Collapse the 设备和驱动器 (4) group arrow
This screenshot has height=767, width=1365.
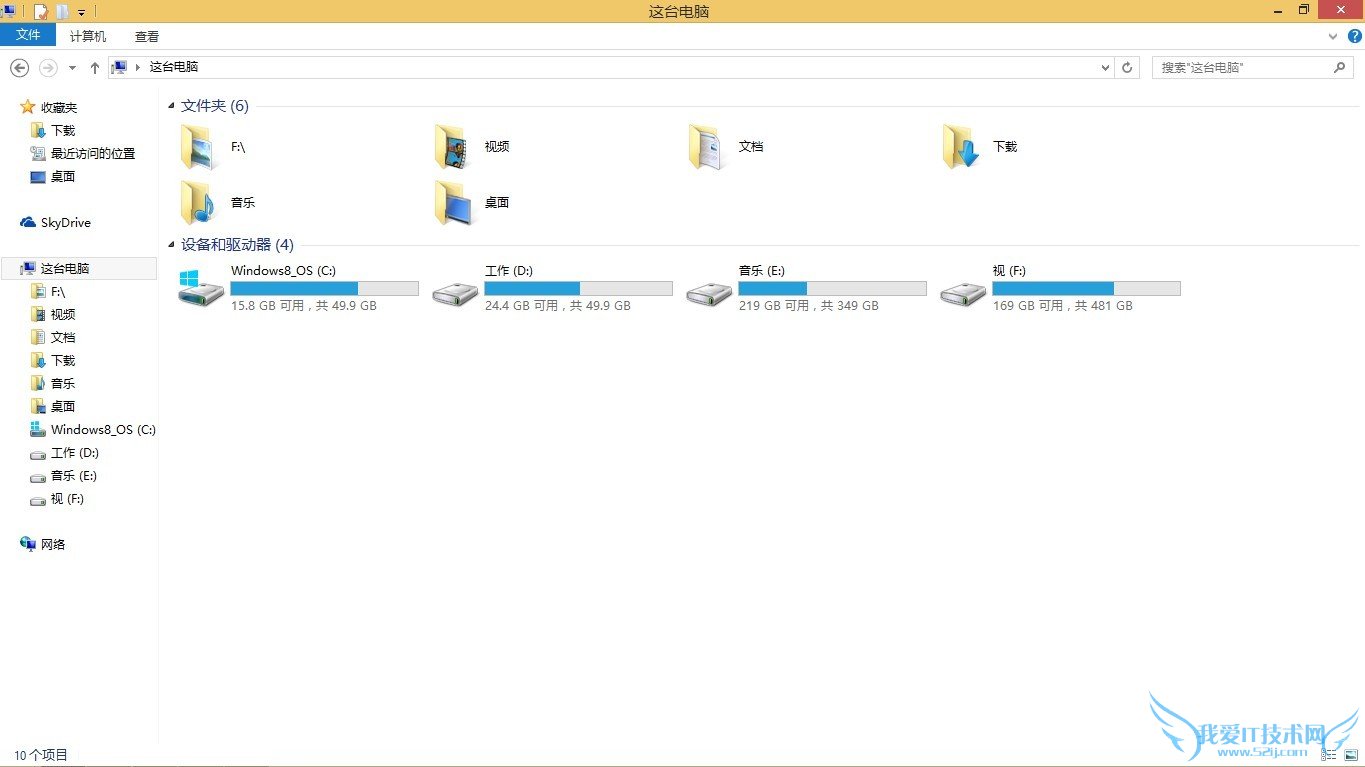(x=172, y=245)
